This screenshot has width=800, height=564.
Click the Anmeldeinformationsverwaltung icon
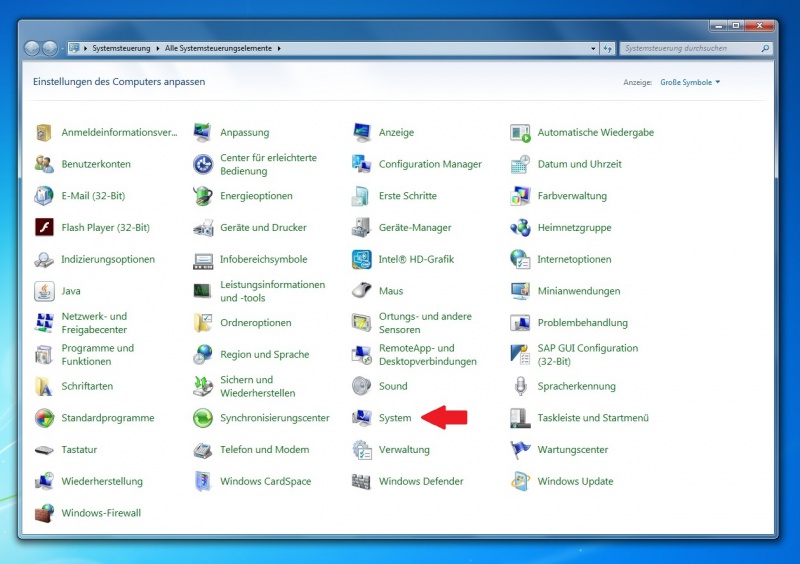(44, 133)
